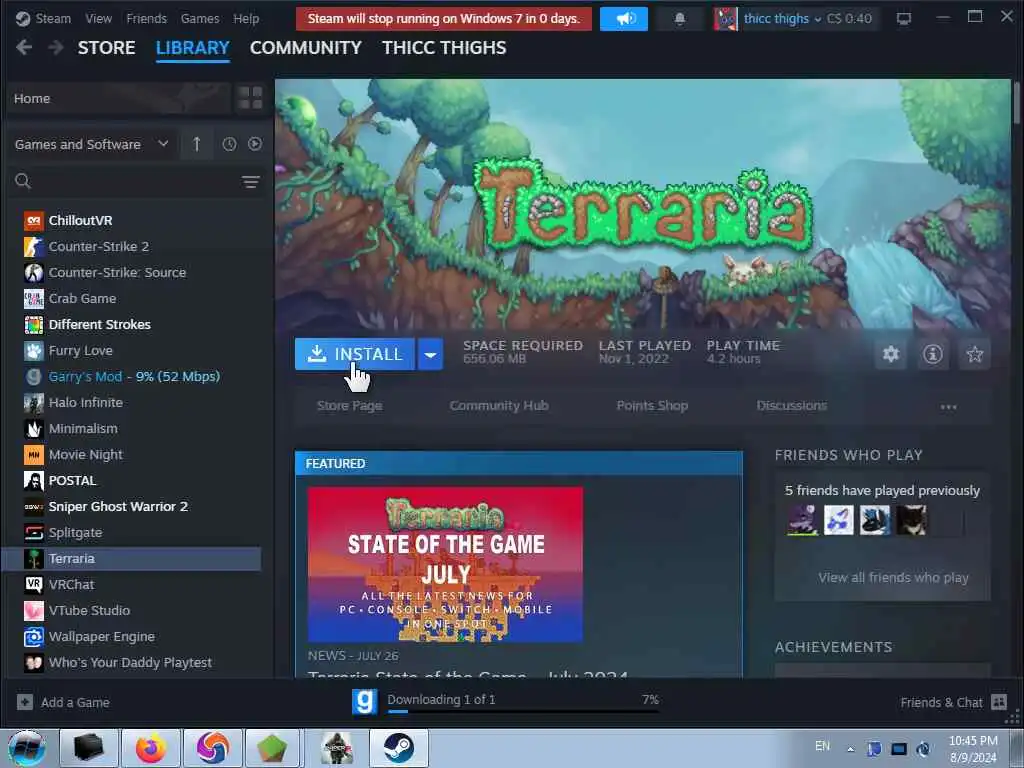
Task: Add Terraria to favorites star icon
Action: [x=974, y=354]
